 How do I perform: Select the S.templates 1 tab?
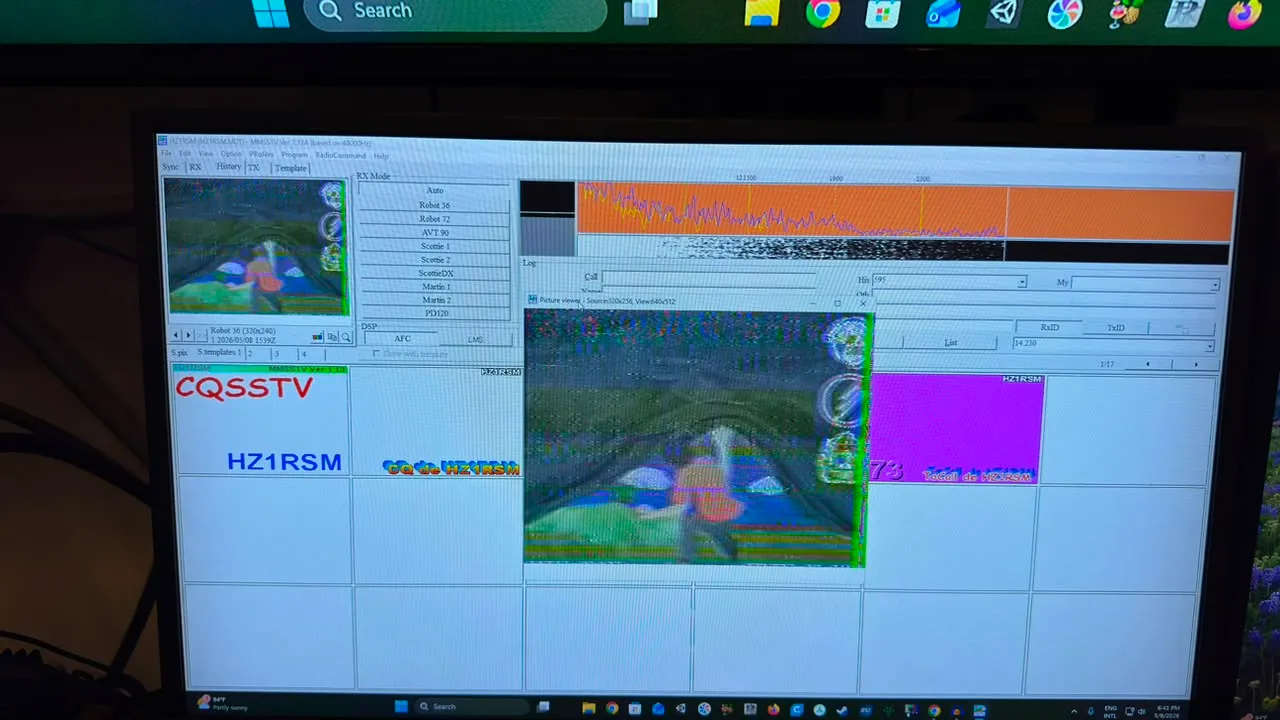[219, 352]
